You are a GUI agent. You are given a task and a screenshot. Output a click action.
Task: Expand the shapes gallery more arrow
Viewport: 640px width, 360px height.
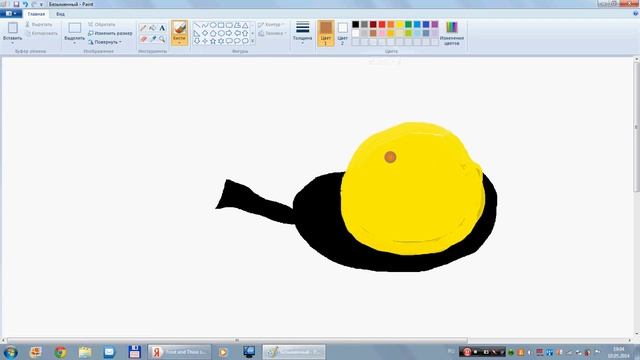[x=253, y=41]
